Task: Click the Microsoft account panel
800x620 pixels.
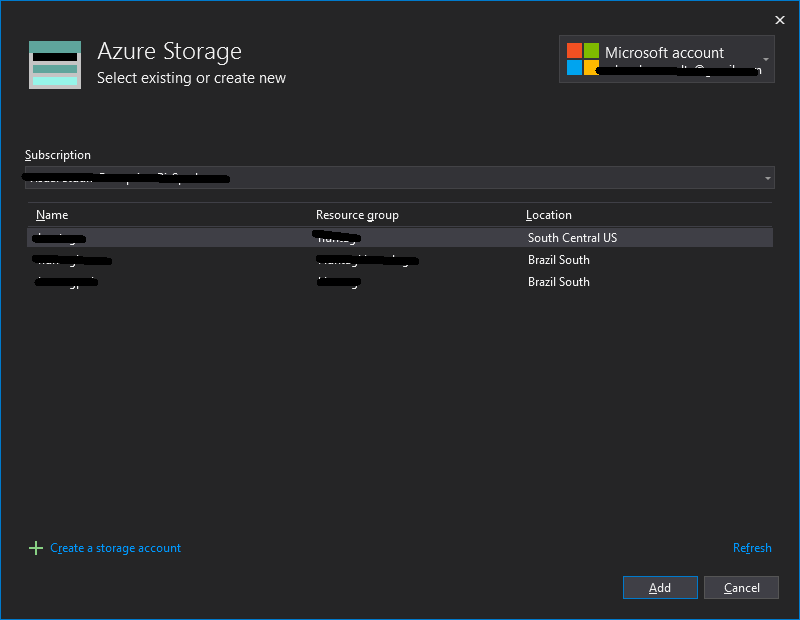Action: pyautogui.click(x=665, y=59)
